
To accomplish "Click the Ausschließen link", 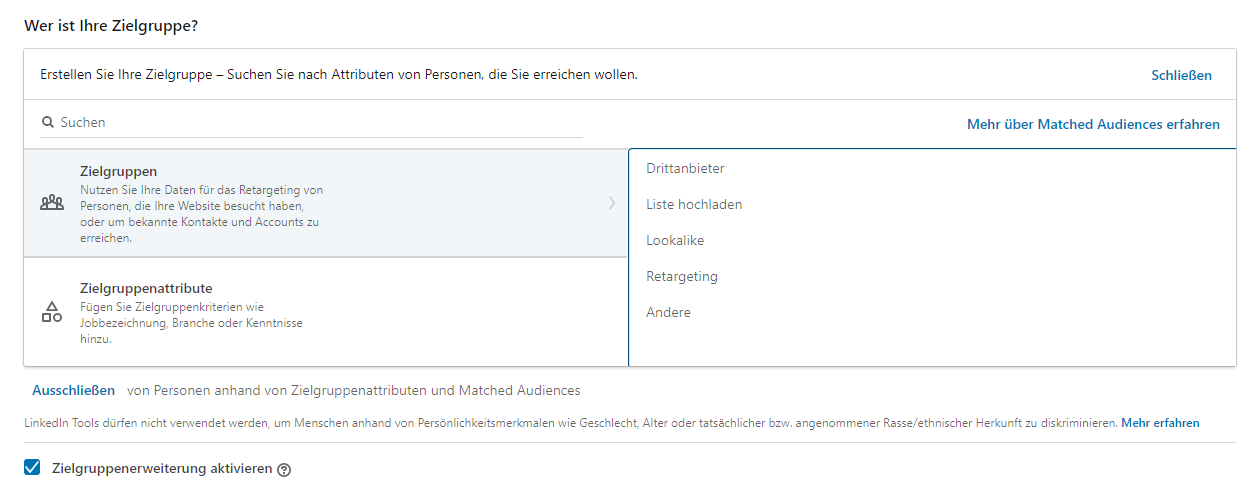I will (x=73, y=390).
